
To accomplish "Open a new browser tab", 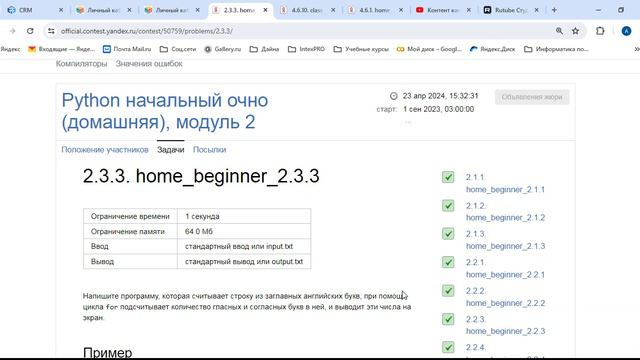I will point(554,10).
